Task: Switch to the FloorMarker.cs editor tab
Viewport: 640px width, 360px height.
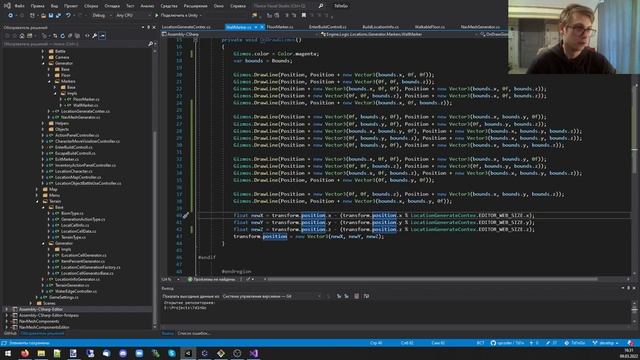Action: [280, 27]
